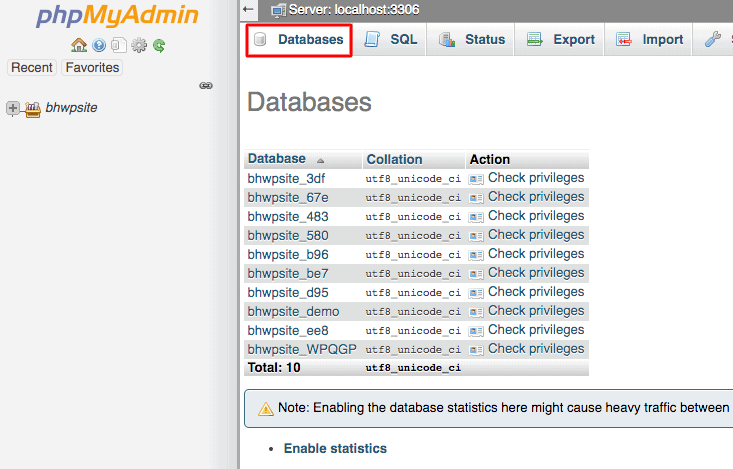Switch to the Export tab
The width and height of the screenshot is (733, 469).
[560, 40]
